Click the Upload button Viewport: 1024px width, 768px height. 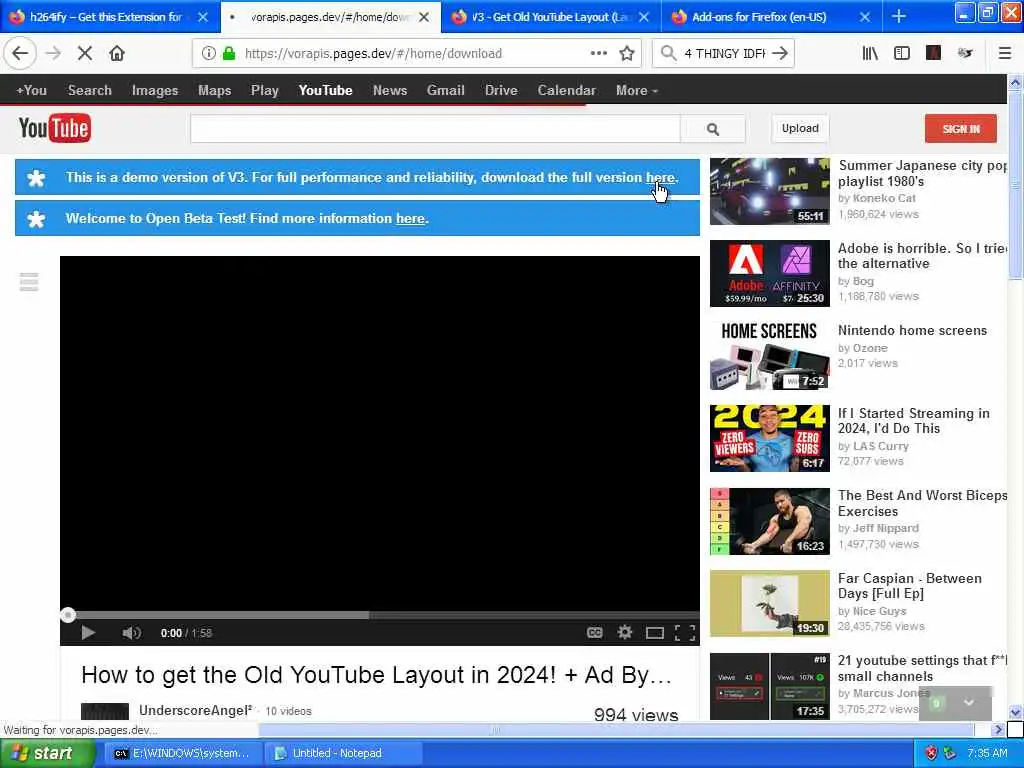(x=800, y=128)
